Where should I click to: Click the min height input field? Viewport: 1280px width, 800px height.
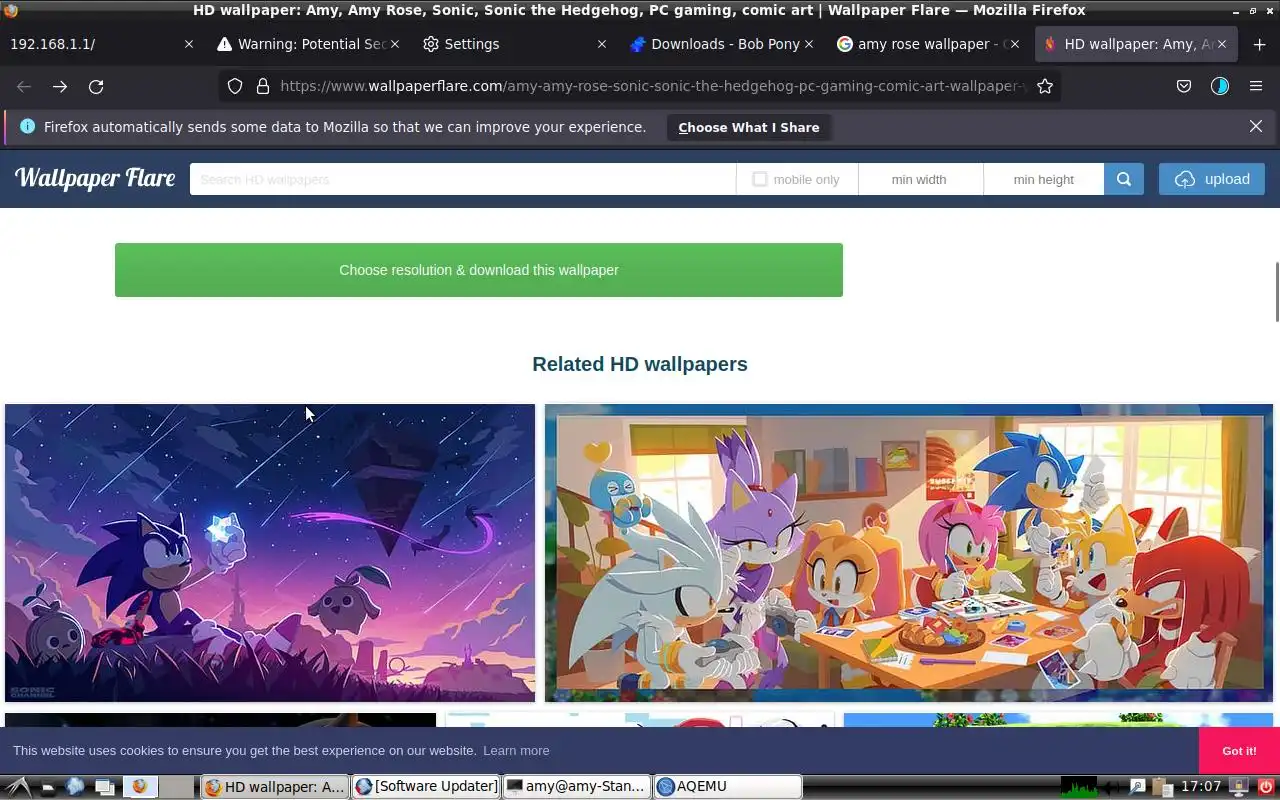(x=1043, y=179)
